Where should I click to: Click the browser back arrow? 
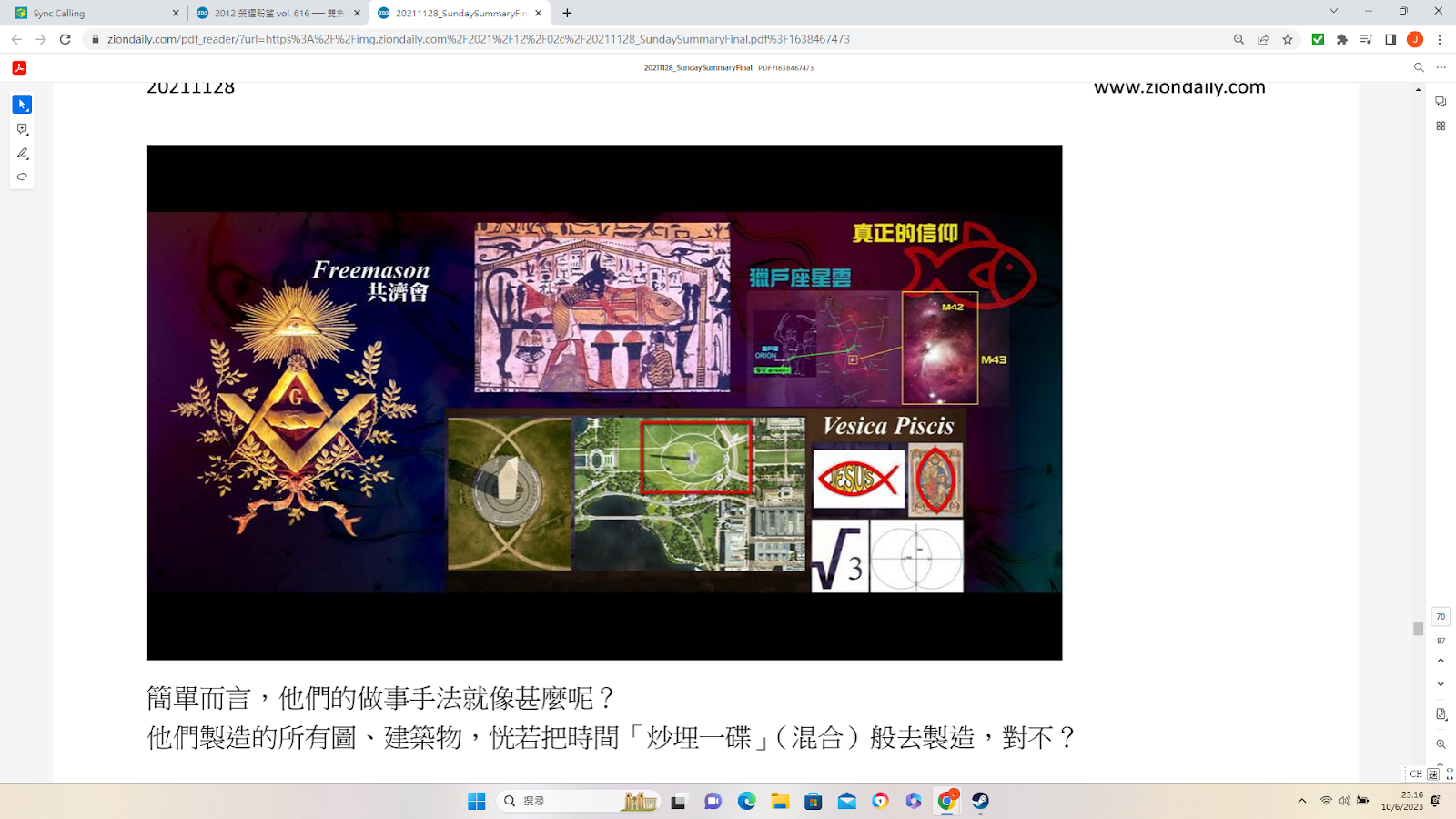coord(16,39)
